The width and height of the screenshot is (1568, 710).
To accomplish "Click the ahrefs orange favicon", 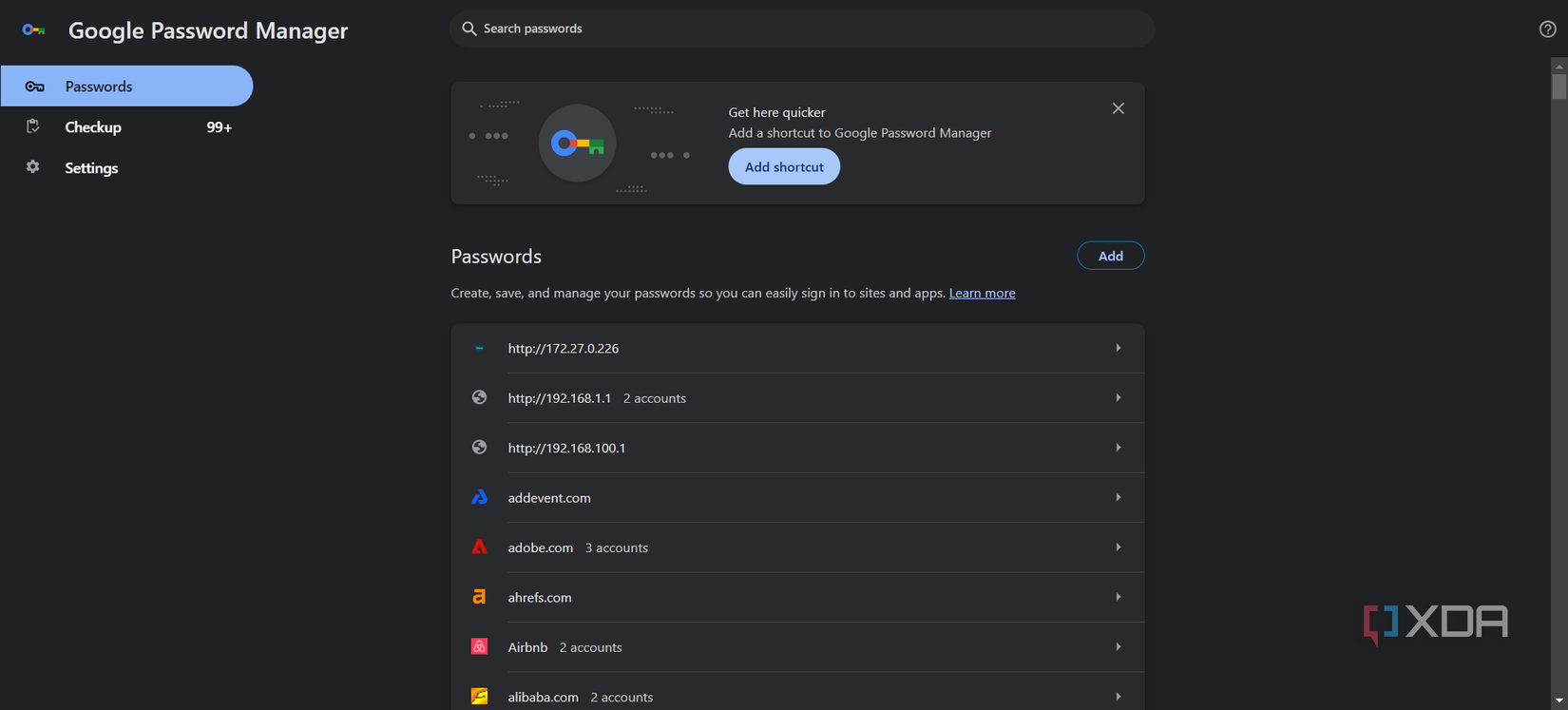I will 479,597.
